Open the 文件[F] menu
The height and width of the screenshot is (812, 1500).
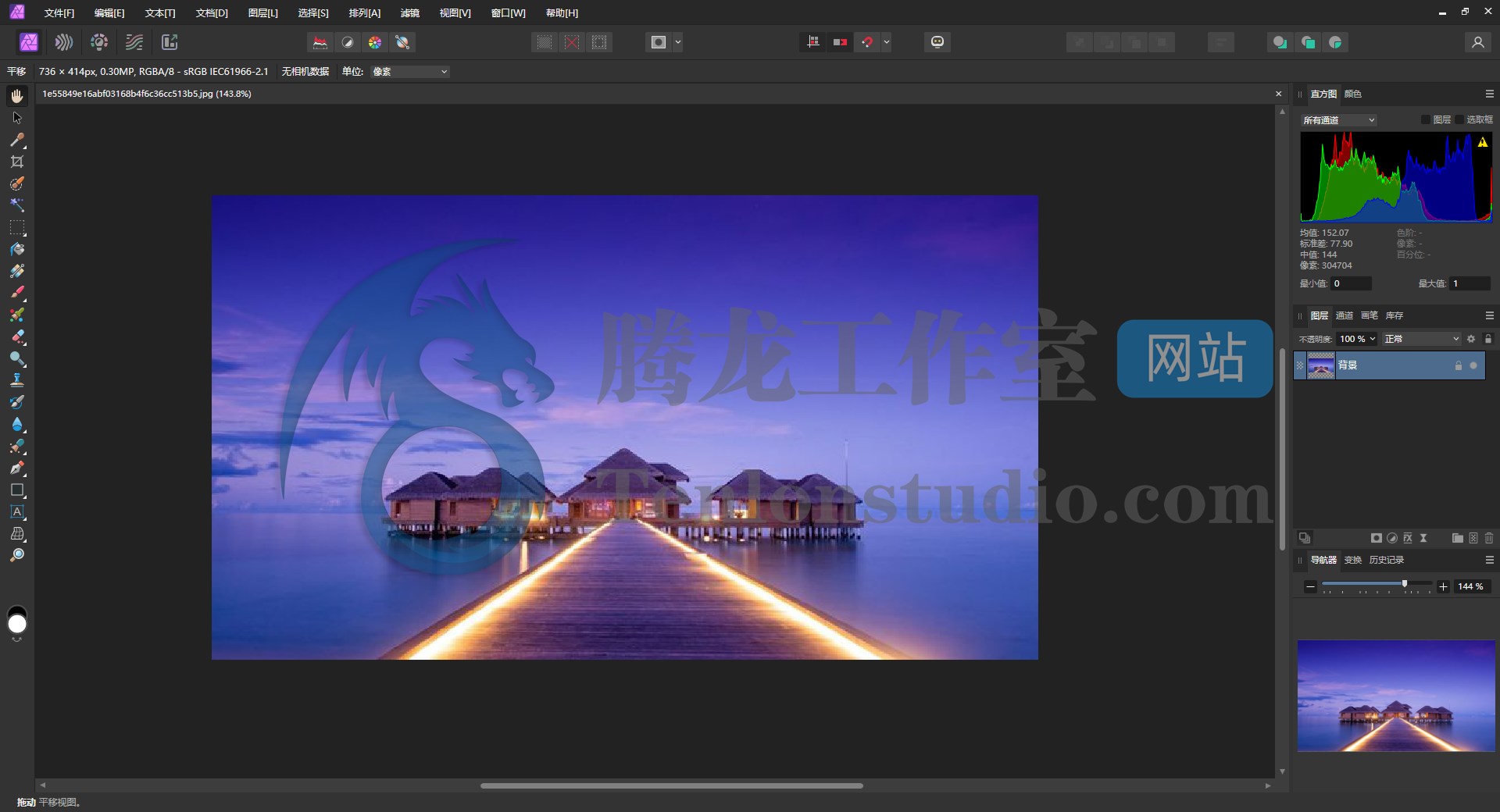click(59, 13)
